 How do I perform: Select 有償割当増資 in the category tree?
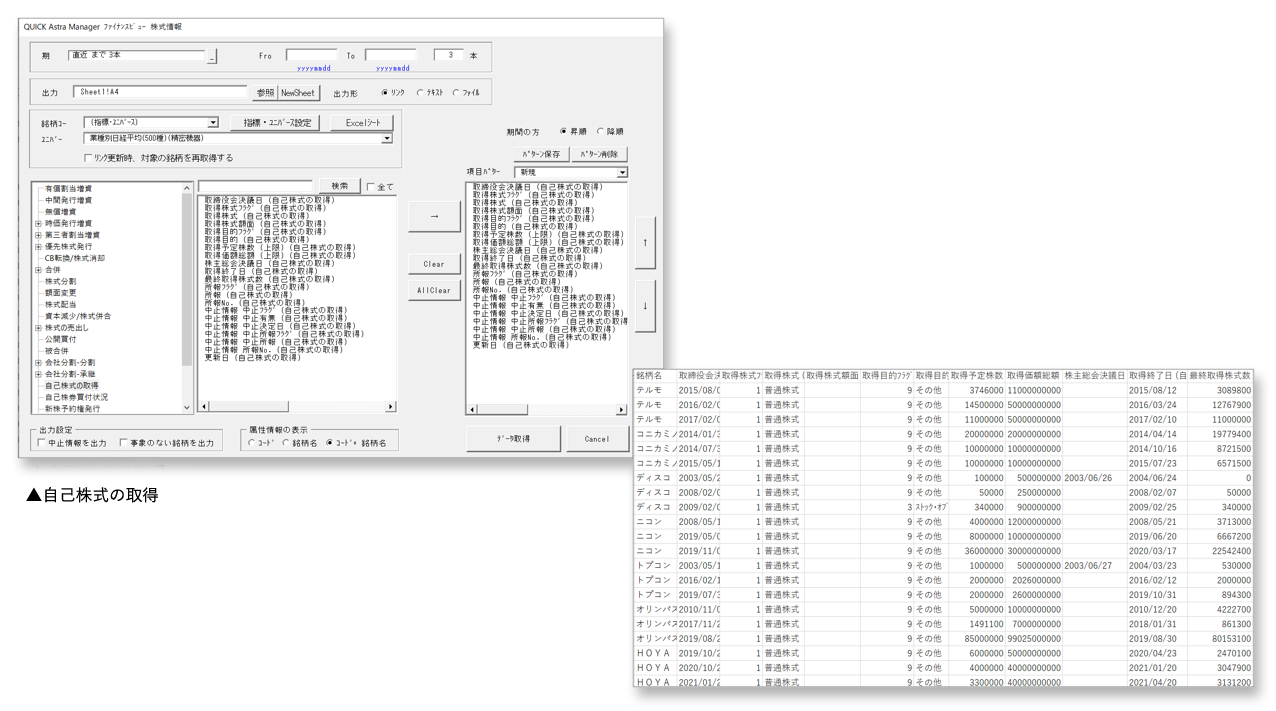(68, 189)
